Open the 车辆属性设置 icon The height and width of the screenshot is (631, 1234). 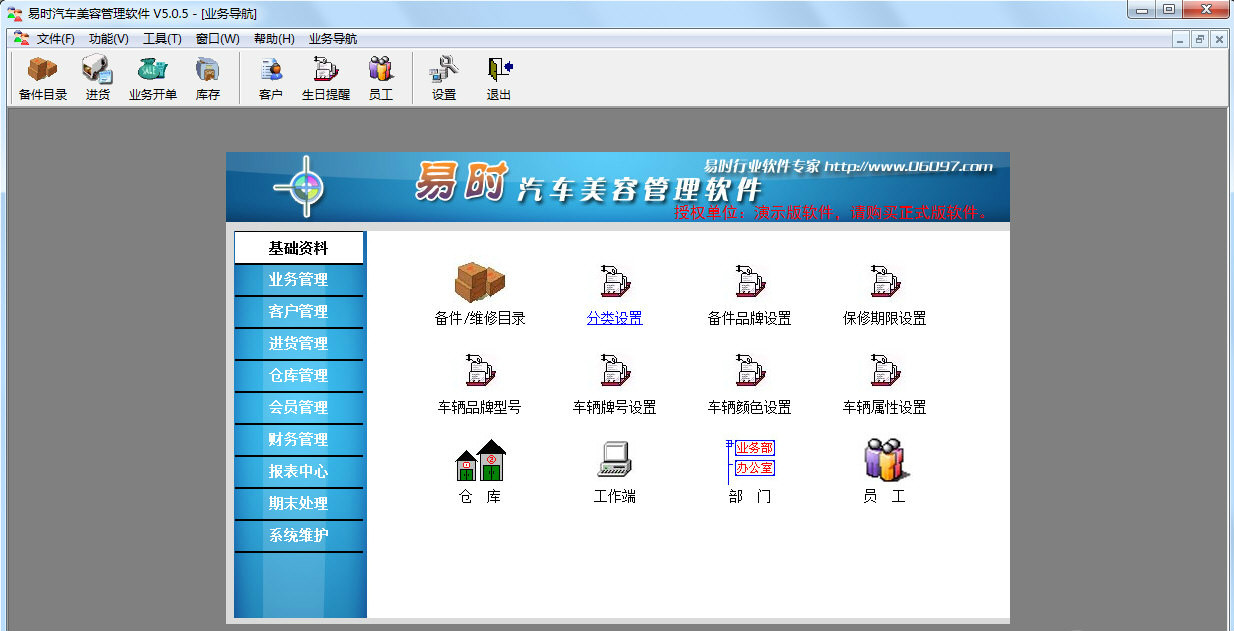point(885,371)
